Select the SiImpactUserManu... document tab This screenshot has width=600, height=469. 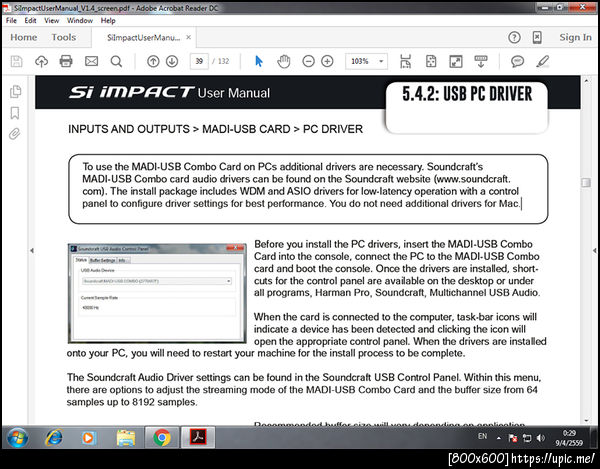pos(143,37)
